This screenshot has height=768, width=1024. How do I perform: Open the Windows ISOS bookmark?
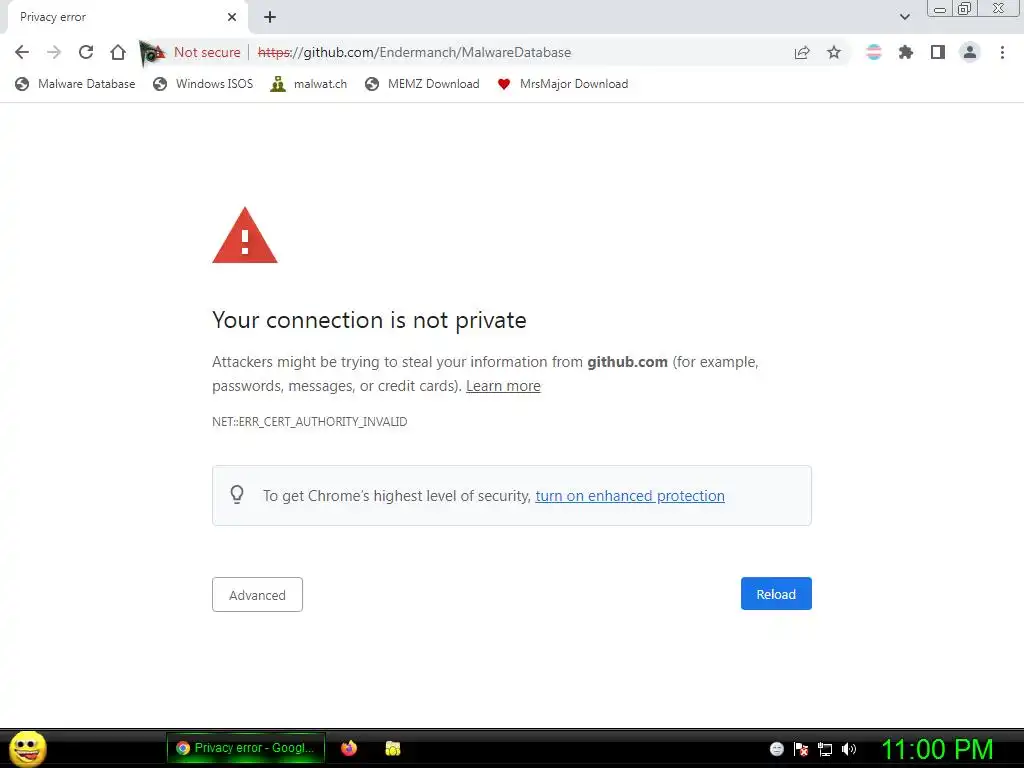[x=202, y=84]
